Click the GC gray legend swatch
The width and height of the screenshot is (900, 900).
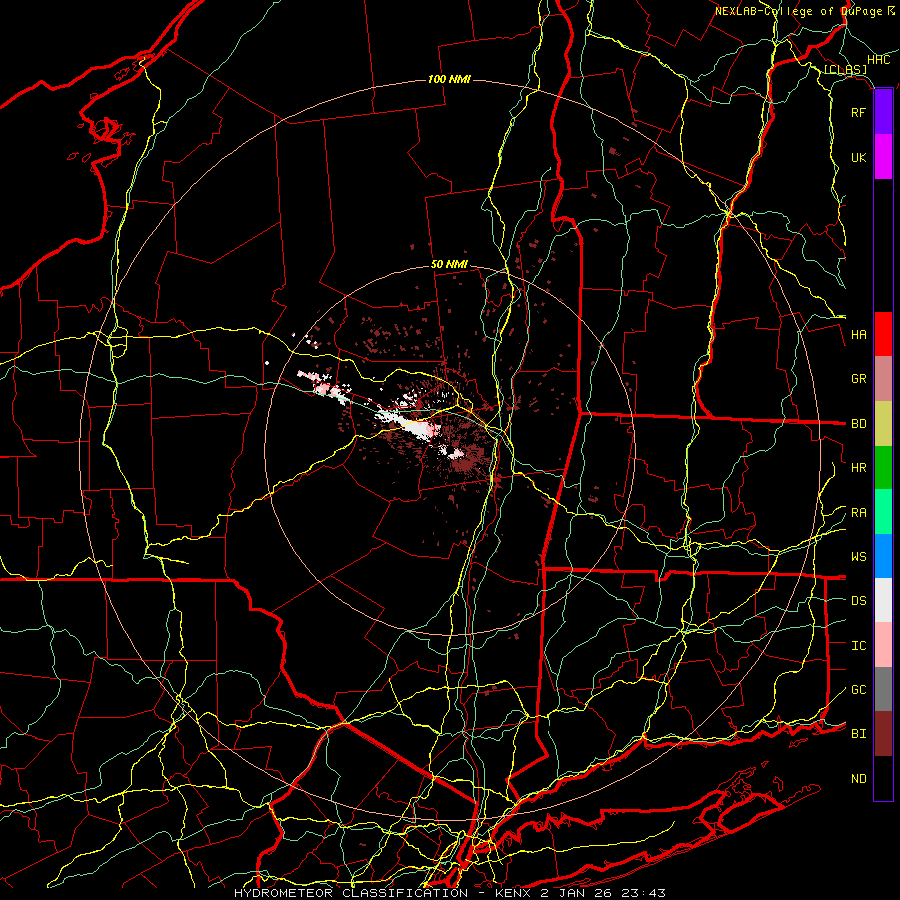883,689
